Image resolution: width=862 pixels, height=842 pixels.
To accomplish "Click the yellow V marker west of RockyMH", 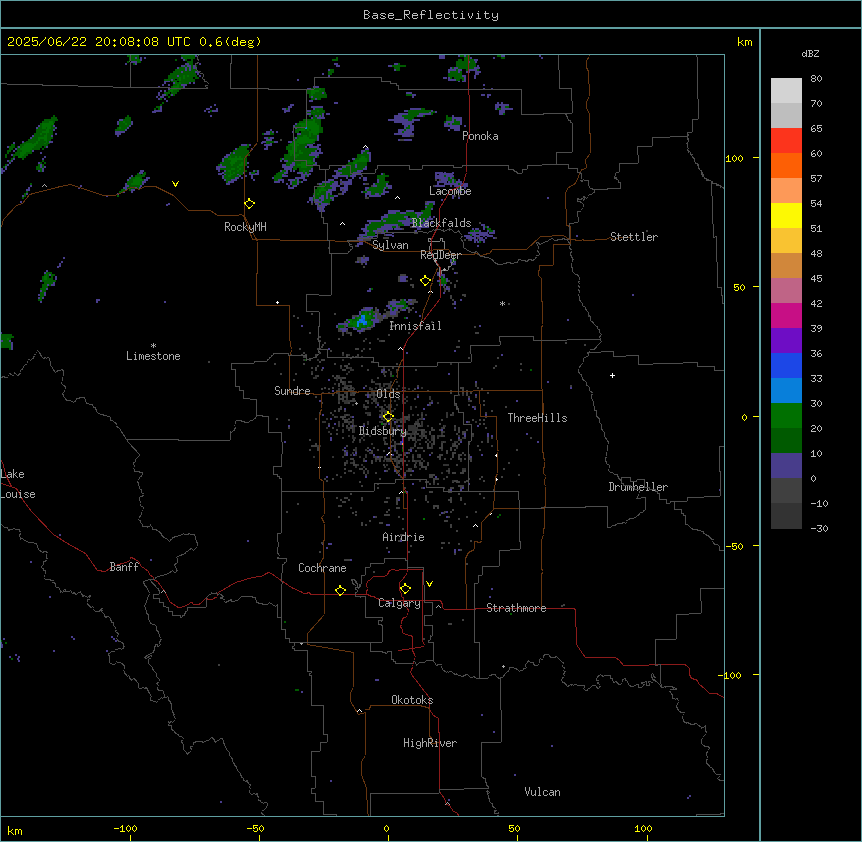I will tap(175, 184).
